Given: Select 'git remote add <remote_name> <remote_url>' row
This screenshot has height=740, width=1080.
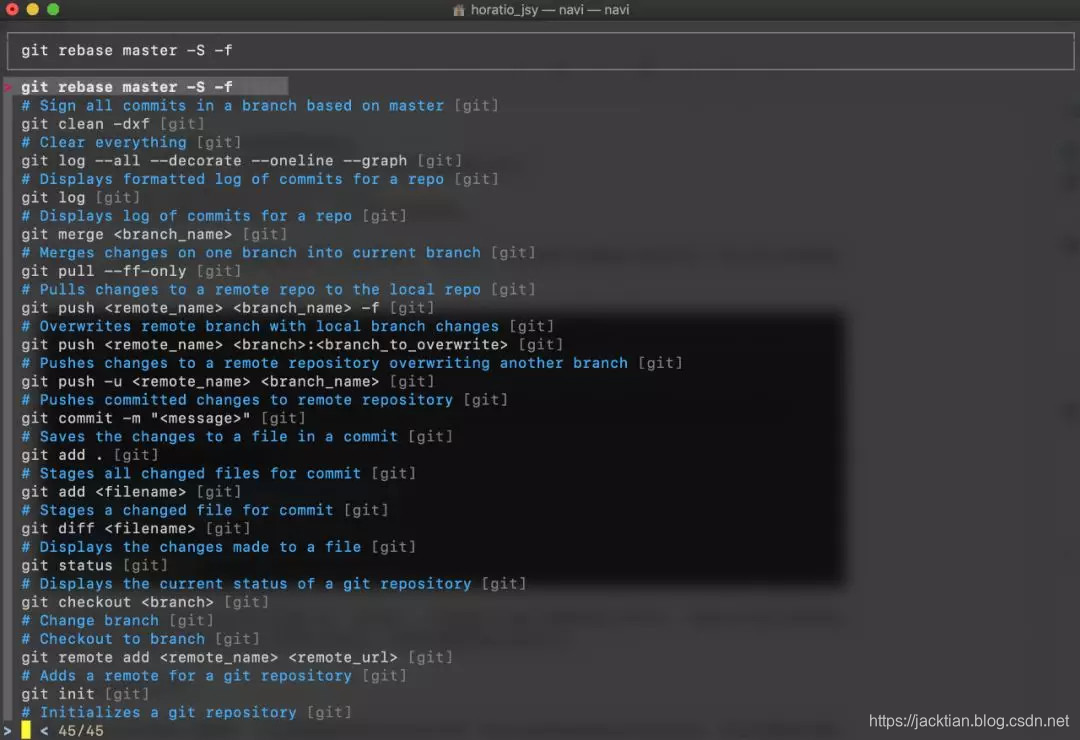Looking at the screenshot, I should [x=237, y=657].
